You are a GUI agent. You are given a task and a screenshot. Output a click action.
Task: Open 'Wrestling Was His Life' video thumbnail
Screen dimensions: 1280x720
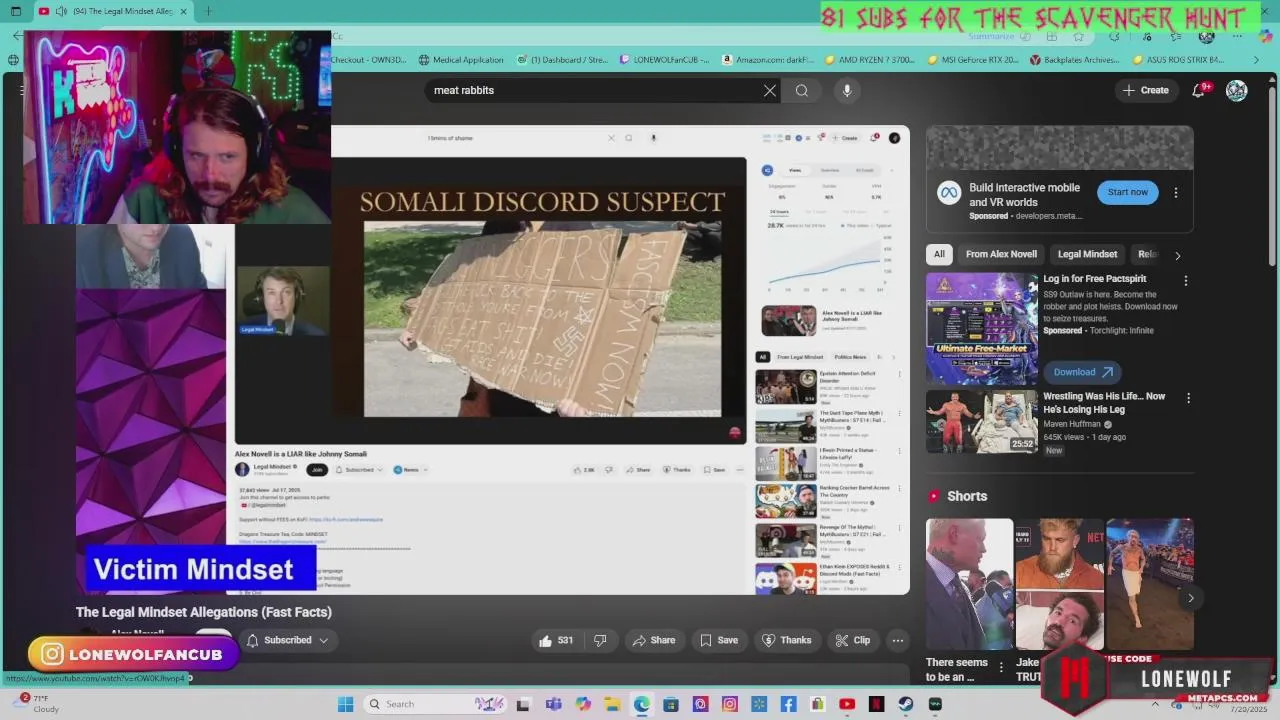coord(982,421)
